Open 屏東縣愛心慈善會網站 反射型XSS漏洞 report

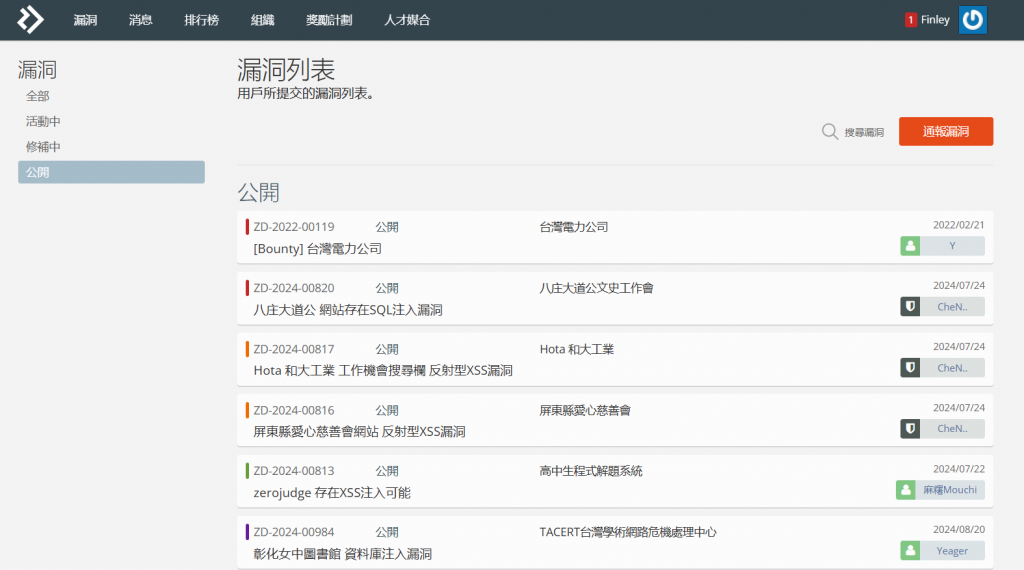[x=359, y=432]
